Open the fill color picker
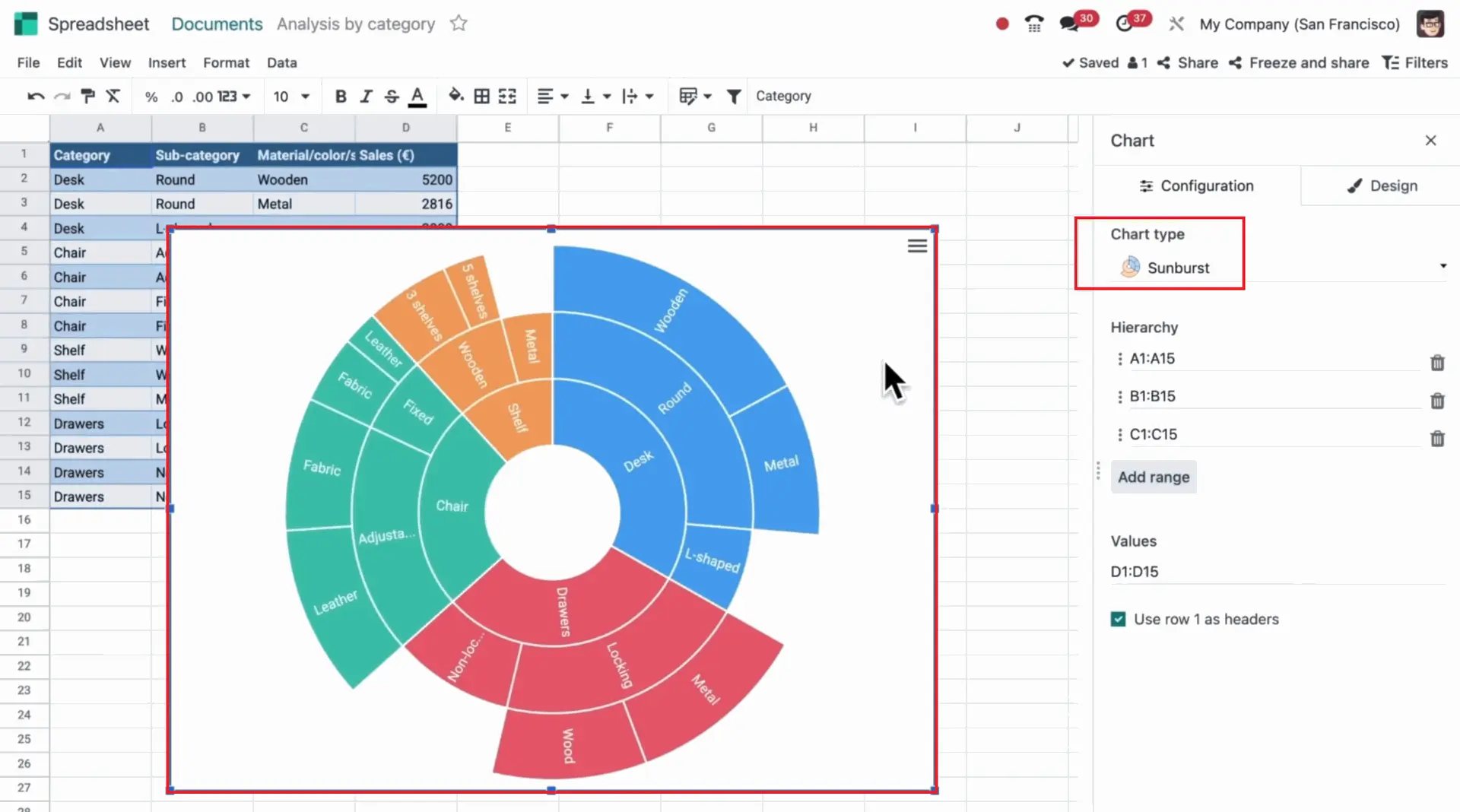The image size is (1460, 812). [x=455, y=97]
